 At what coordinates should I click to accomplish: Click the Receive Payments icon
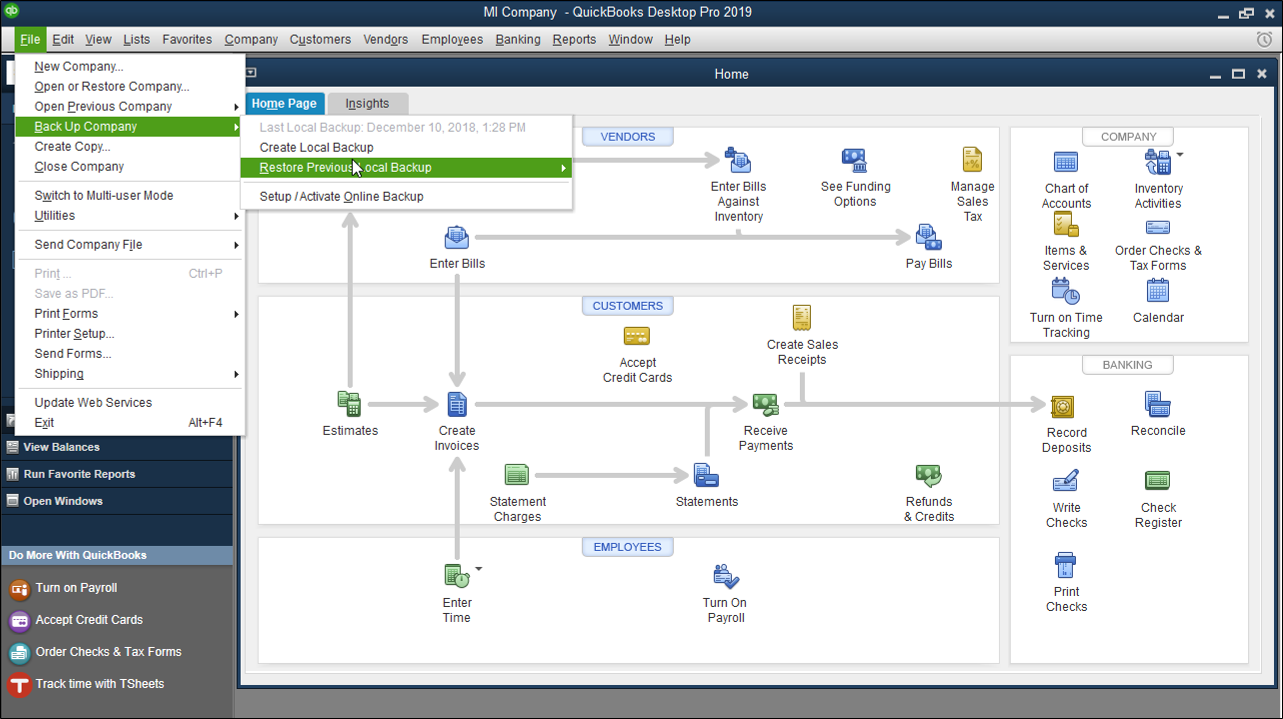pyautogui.click(x=766, y=404)
